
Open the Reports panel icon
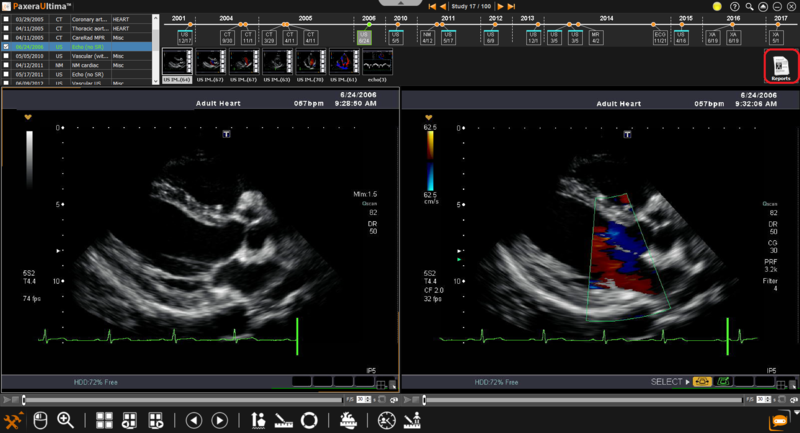pos(780,67)
